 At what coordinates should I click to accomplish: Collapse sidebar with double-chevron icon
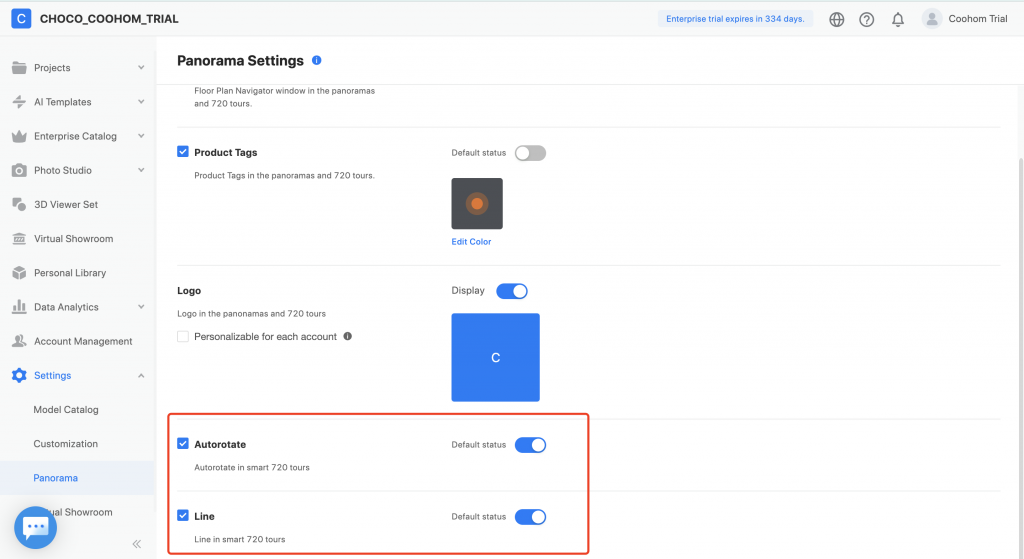(137, 544)
